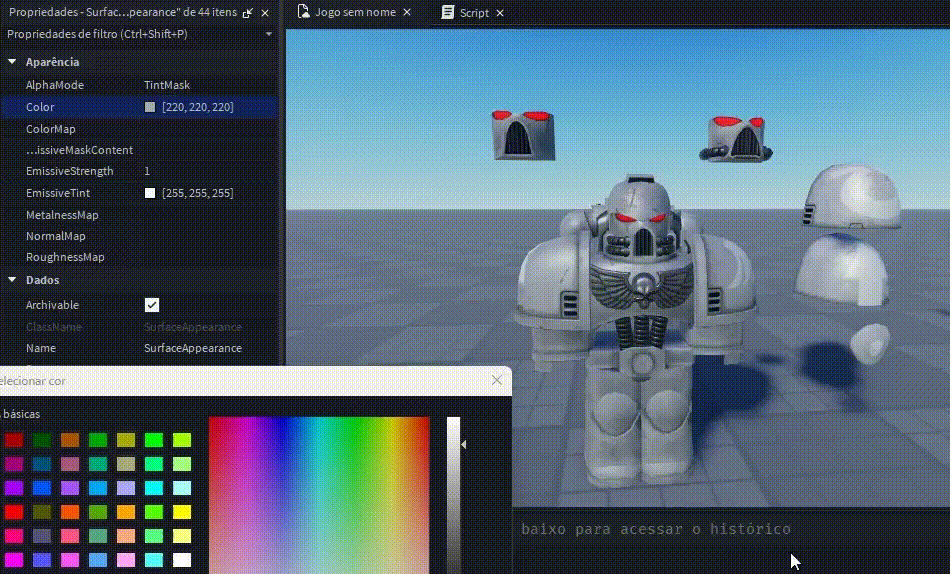Pop out the Properties panel
The height and width of the screenshot is (574, 950).
coord(248,13)
